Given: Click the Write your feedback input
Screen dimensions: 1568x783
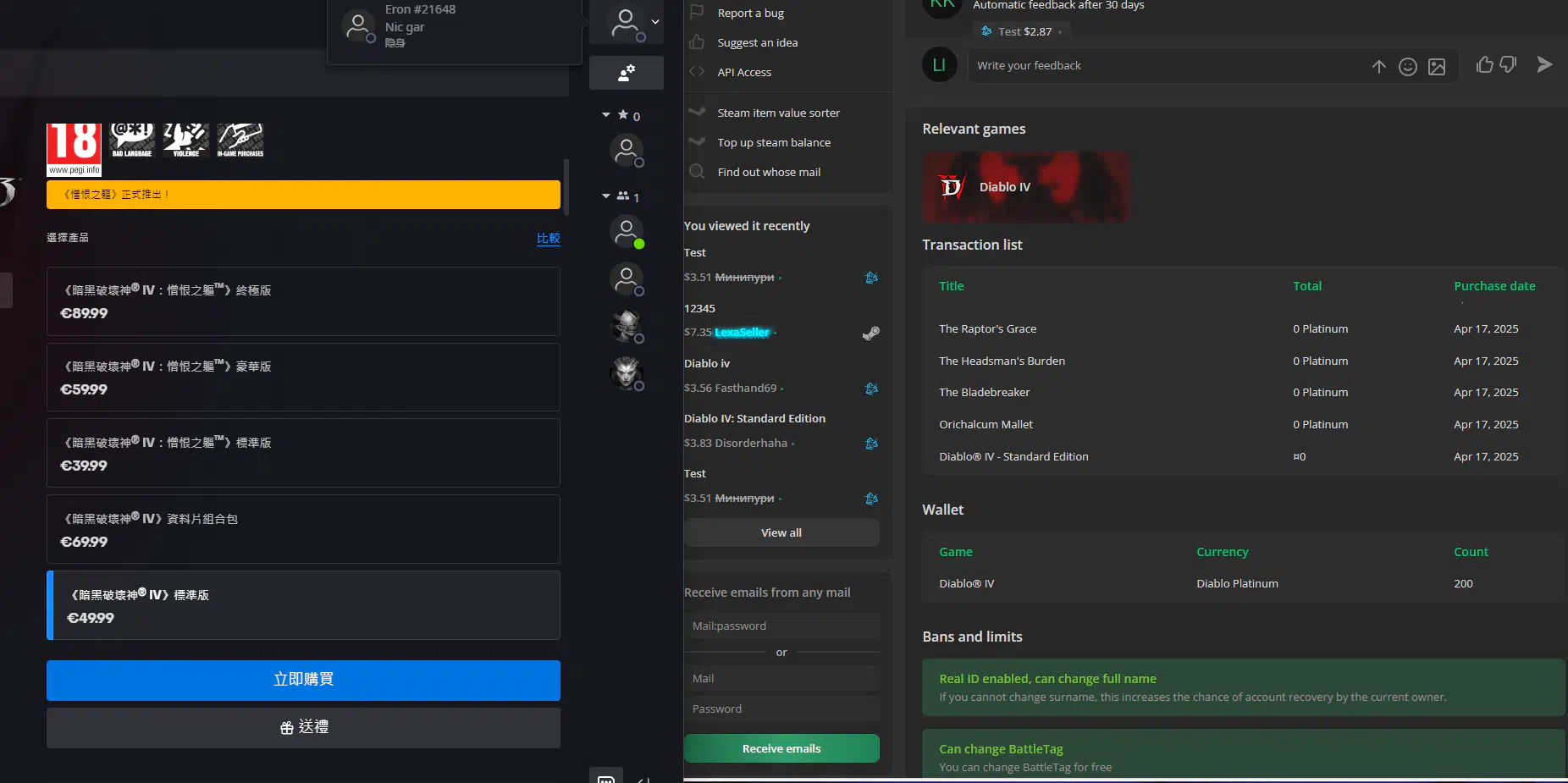Looking at the screenshot, I should (1168, 66).
